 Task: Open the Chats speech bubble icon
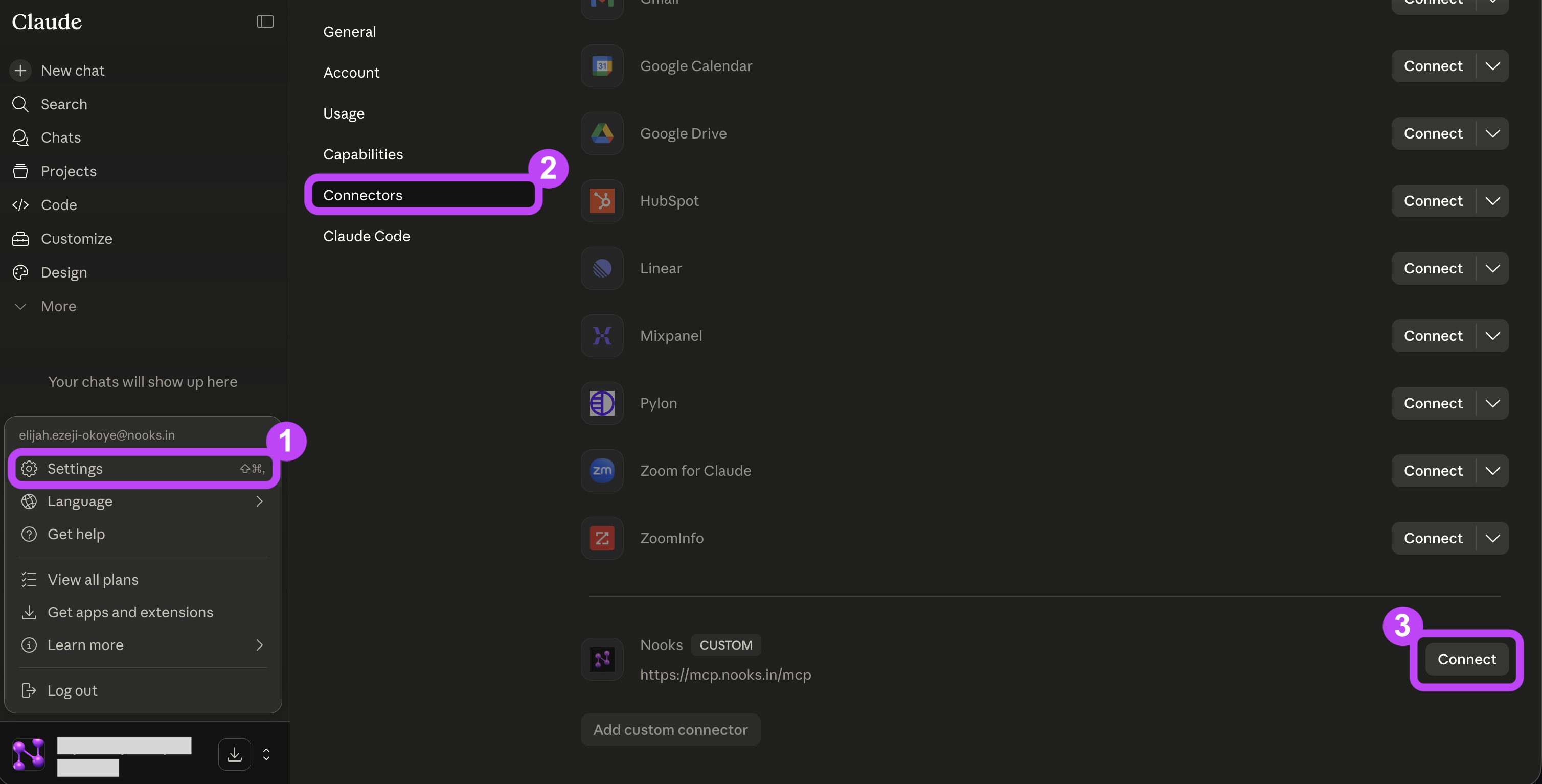[20, 137]
